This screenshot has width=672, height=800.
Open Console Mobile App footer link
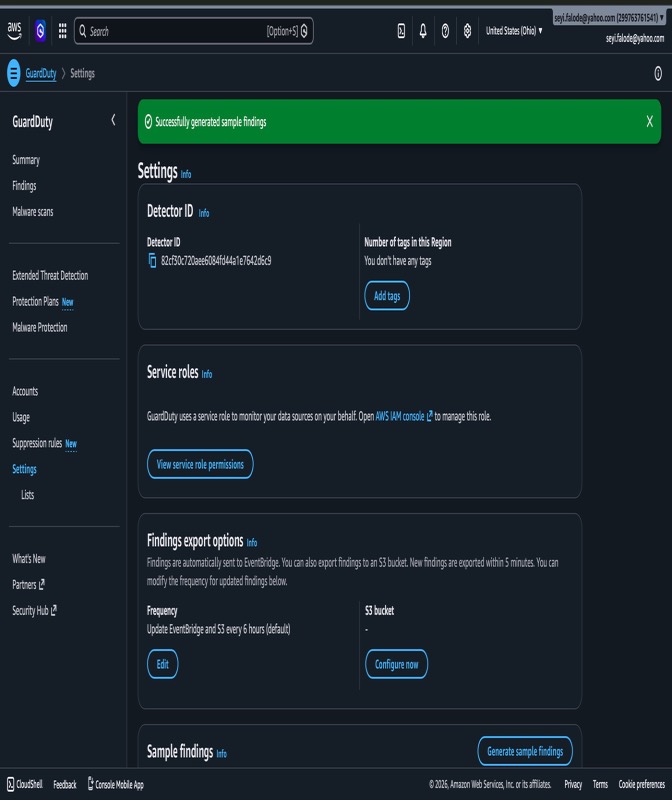coord(116,784)
